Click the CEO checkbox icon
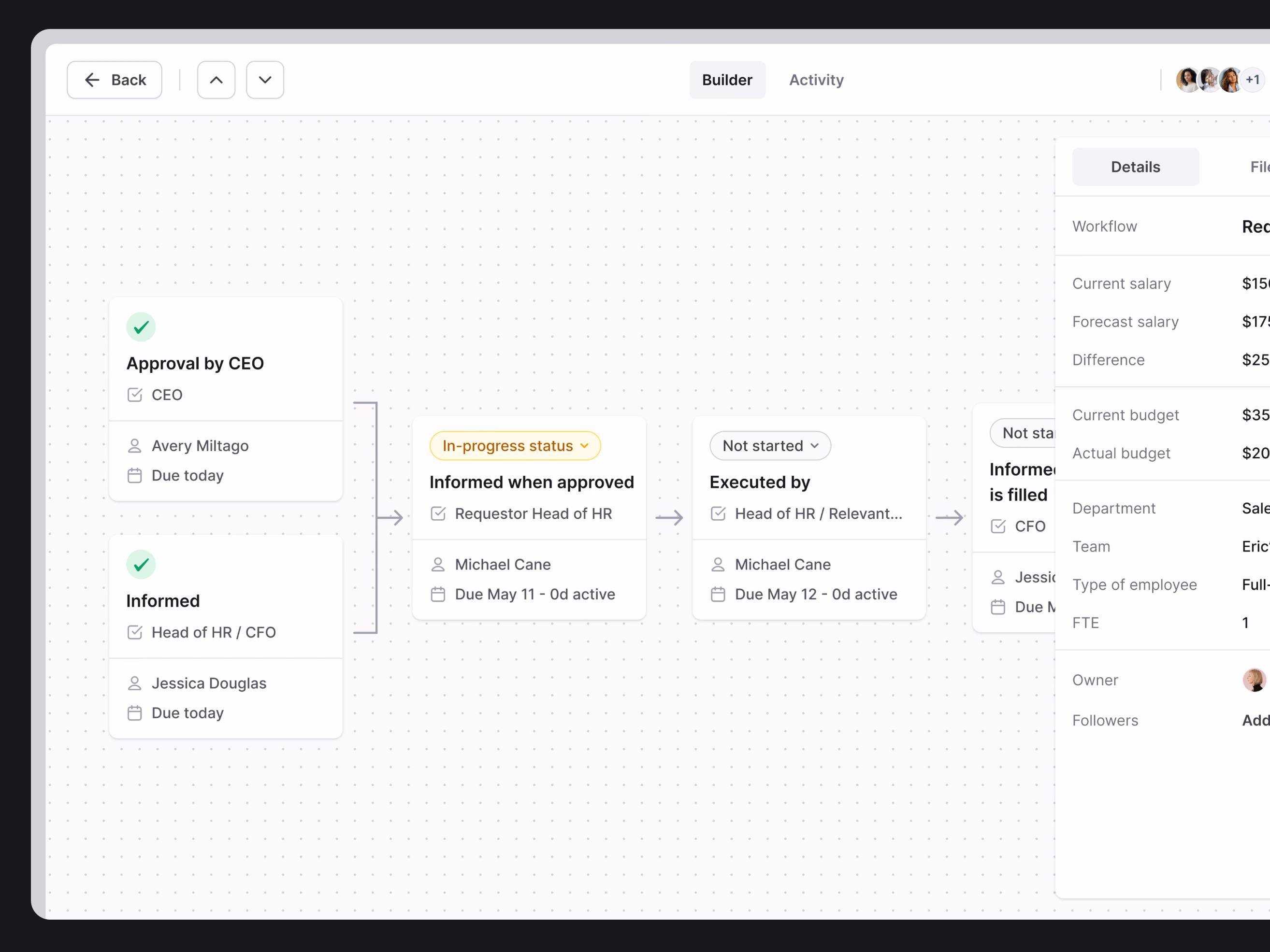Image resolution: width=1270 pixels, height=952 pixels. [134, 395]
